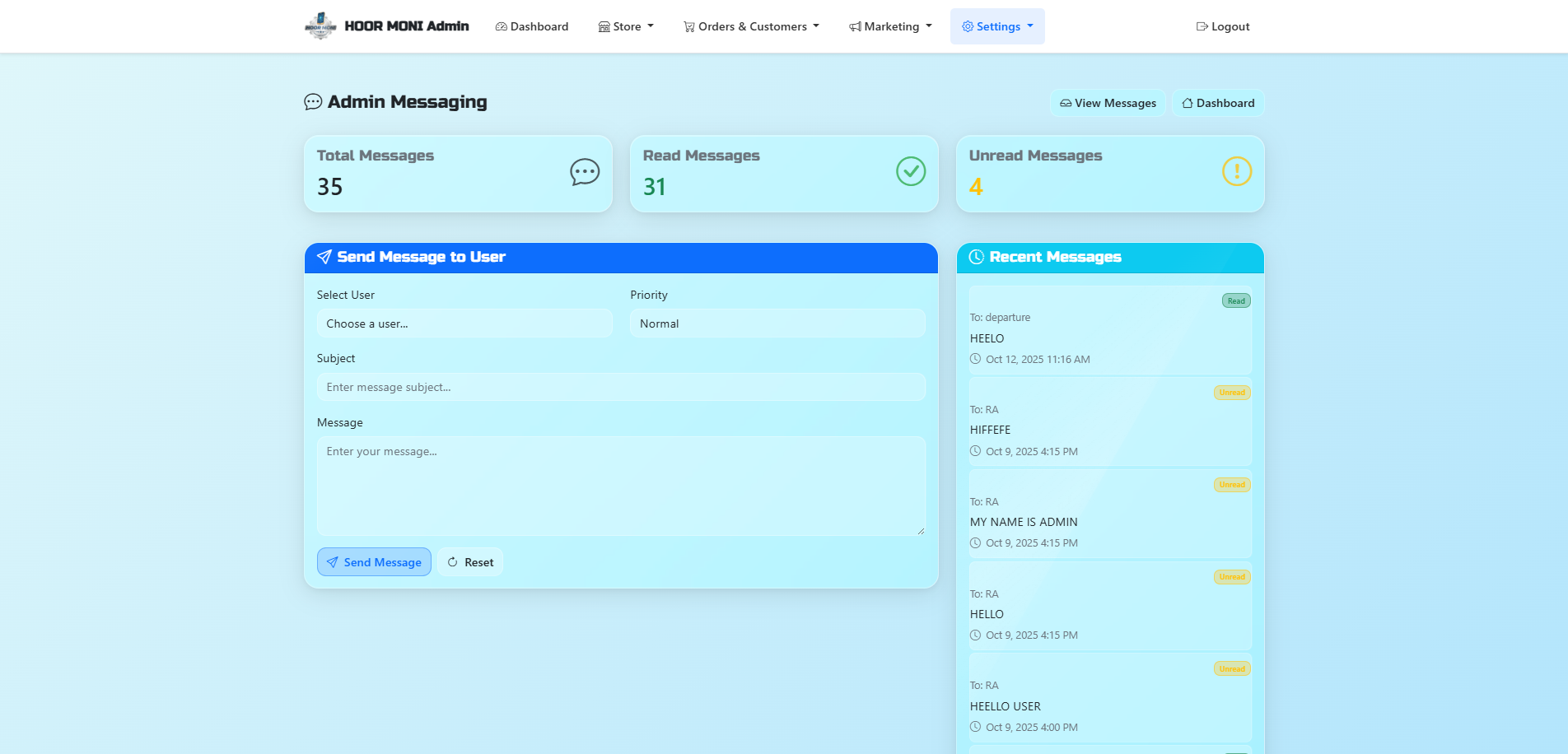Image resolution: width=1568 pixels, height=754 pixels.
Task: Click the clock icon next to Oct 9, 2025 4:00 PM
Action: pos(976,727)
